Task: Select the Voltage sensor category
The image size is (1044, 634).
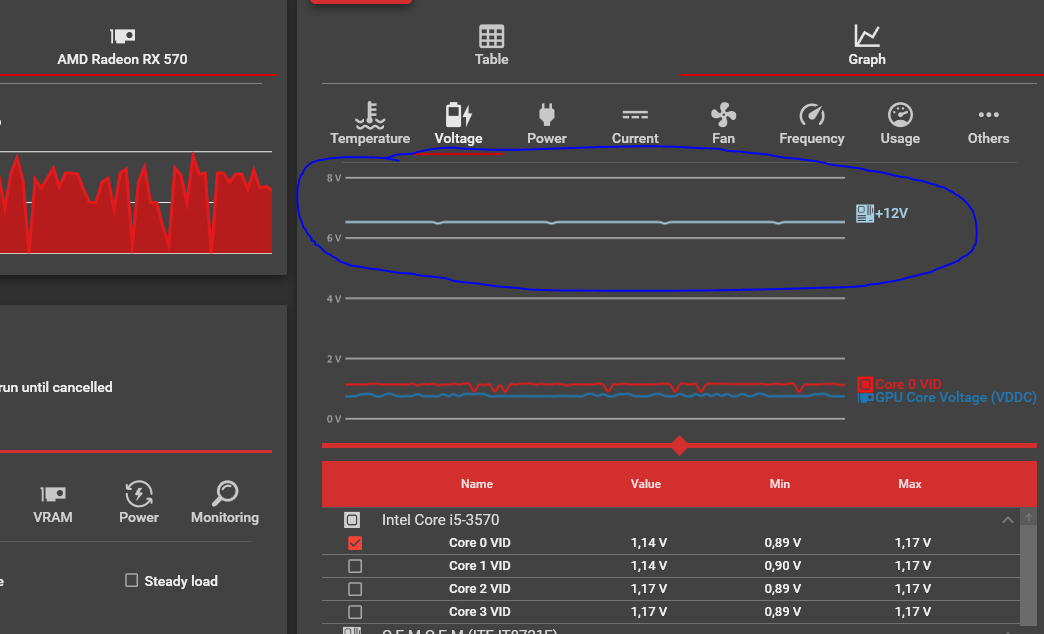Action: click(458, 124)
